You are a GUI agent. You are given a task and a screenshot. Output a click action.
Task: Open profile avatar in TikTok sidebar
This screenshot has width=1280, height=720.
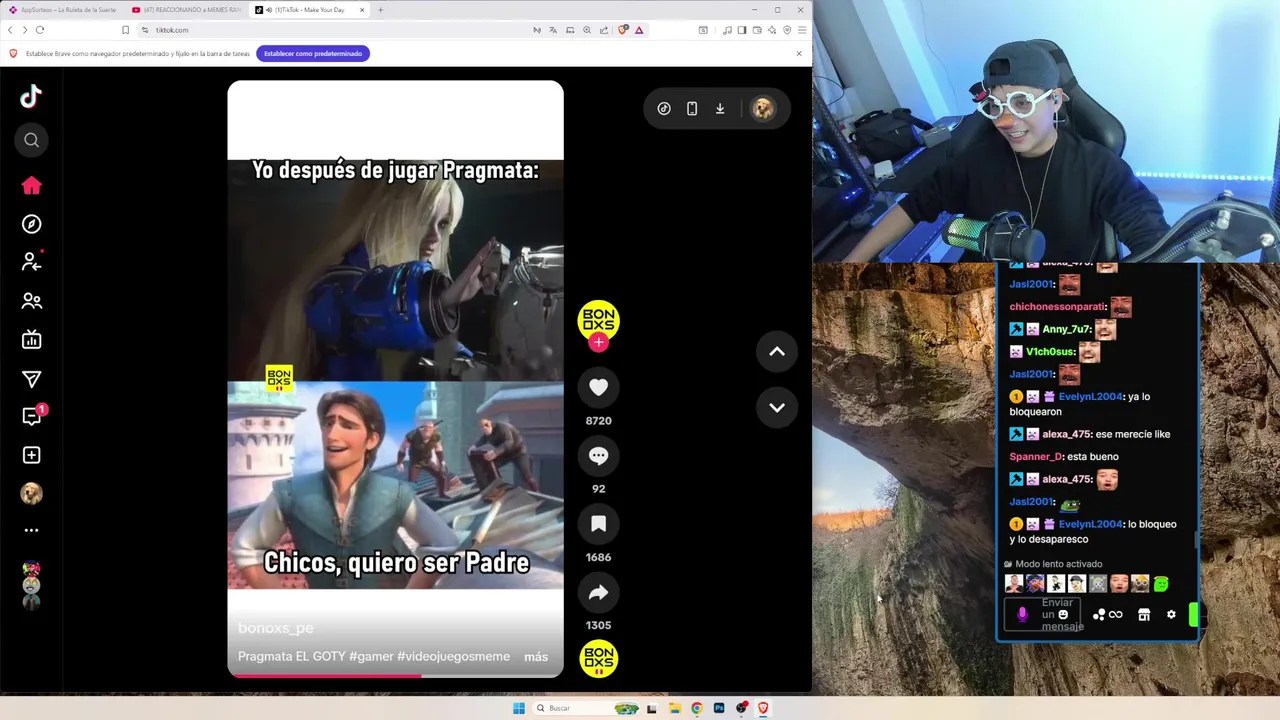point(31,494)
